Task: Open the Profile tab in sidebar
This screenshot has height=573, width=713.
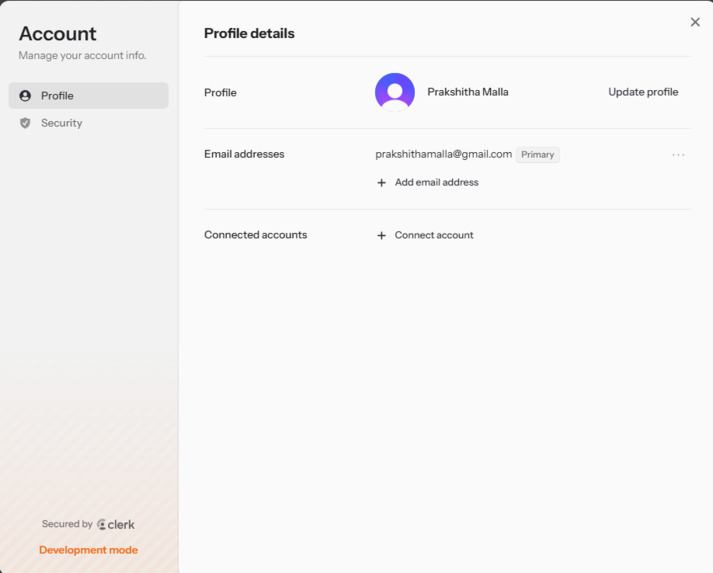Action: pyautogui.click(x=88, y=96)
